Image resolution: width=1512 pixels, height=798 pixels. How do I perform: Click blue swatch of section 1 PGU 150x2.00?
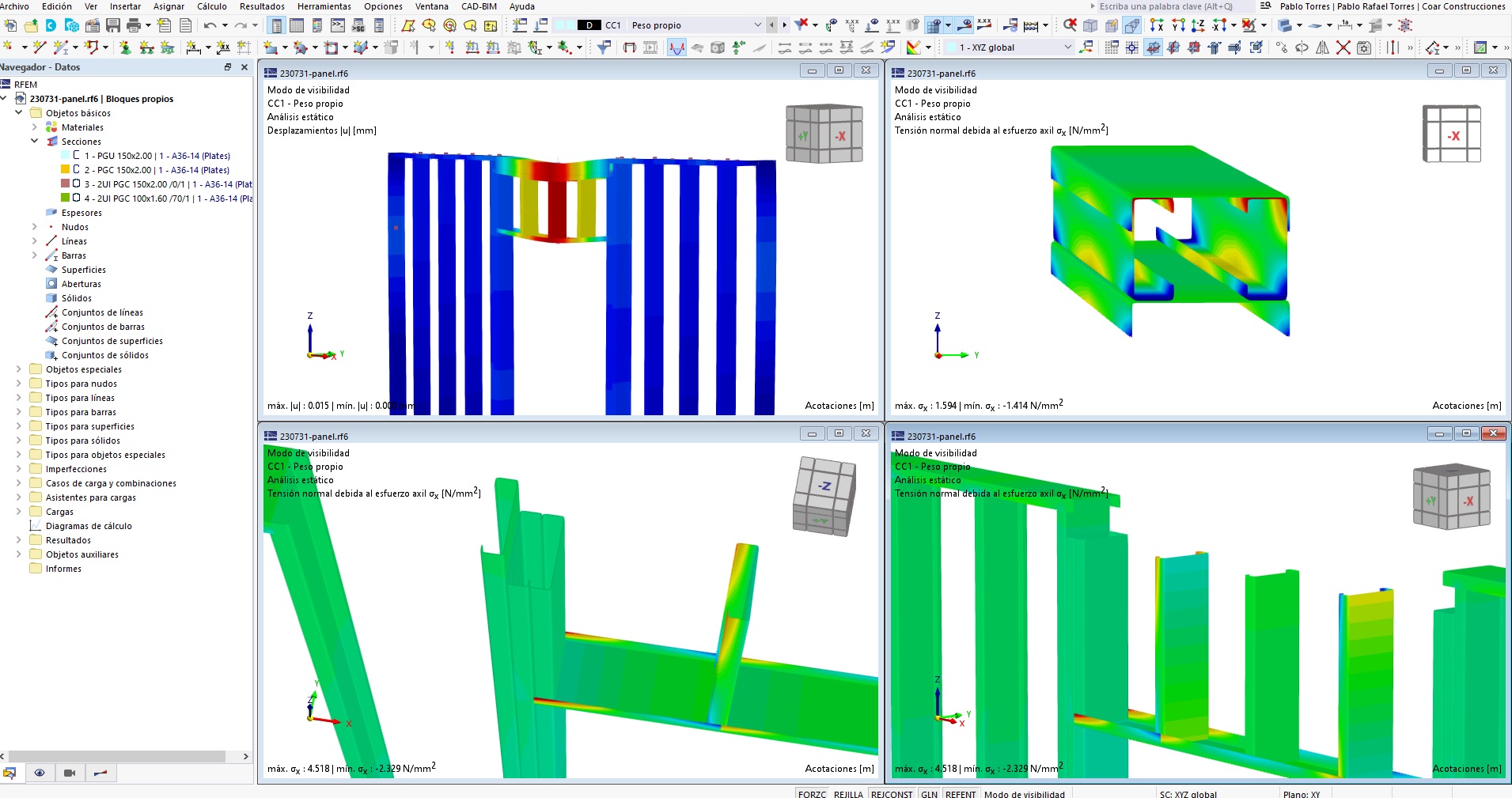pos(66,155)
